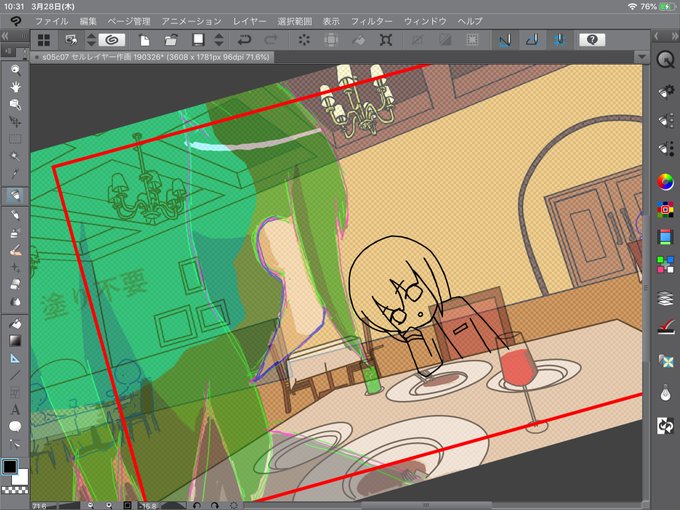This screenshot has height=510, width=680.
Task: Open the canvas tab list dropdown
Action: tap(641, 57)
